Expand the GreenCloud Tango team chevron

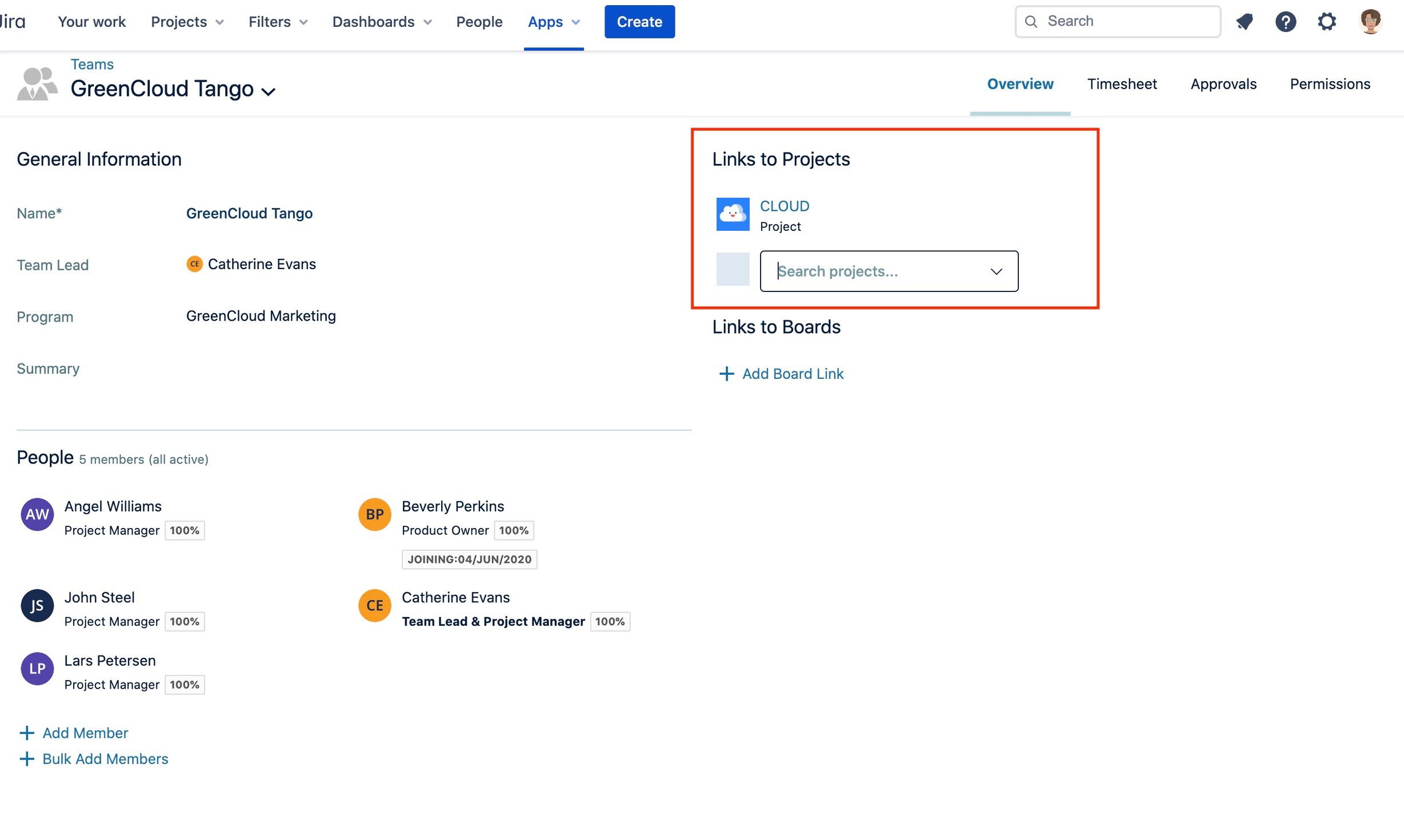[268, 91]
